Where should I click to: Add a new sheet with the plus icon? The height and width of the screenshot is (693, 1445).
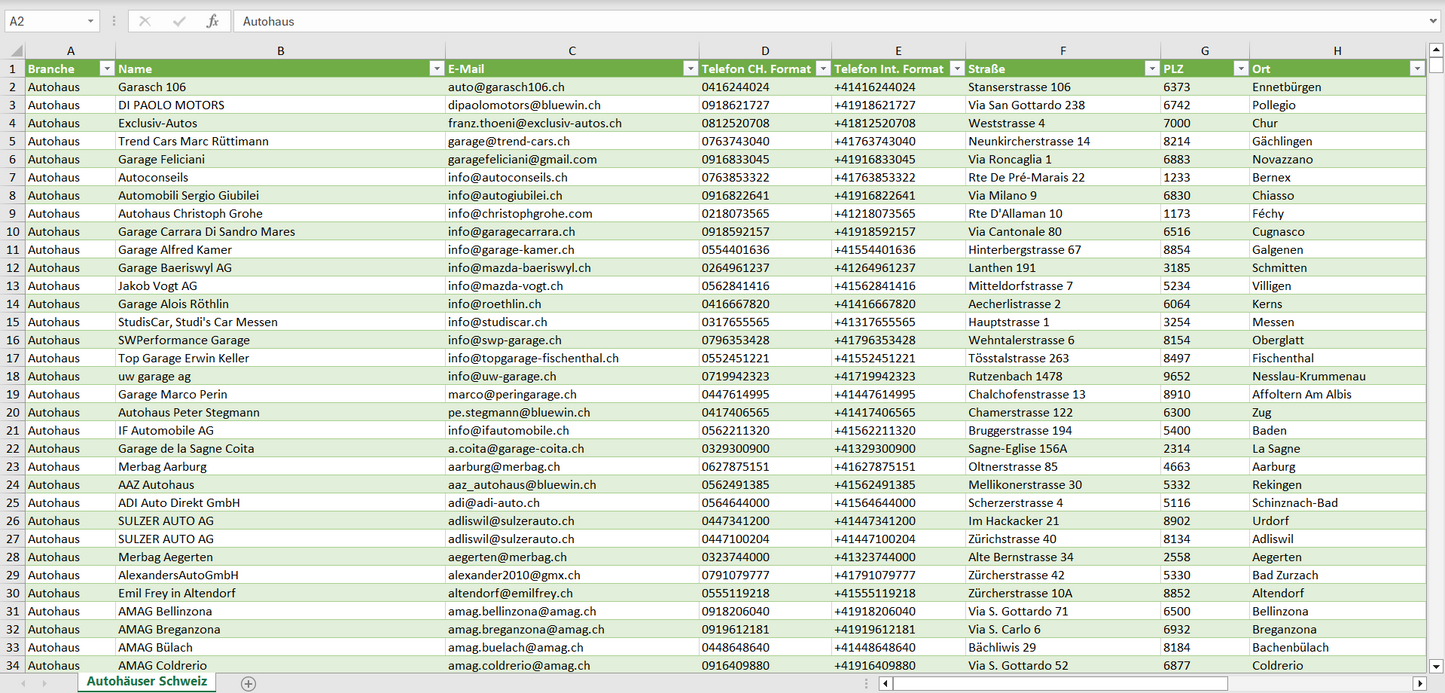[248, 684]
